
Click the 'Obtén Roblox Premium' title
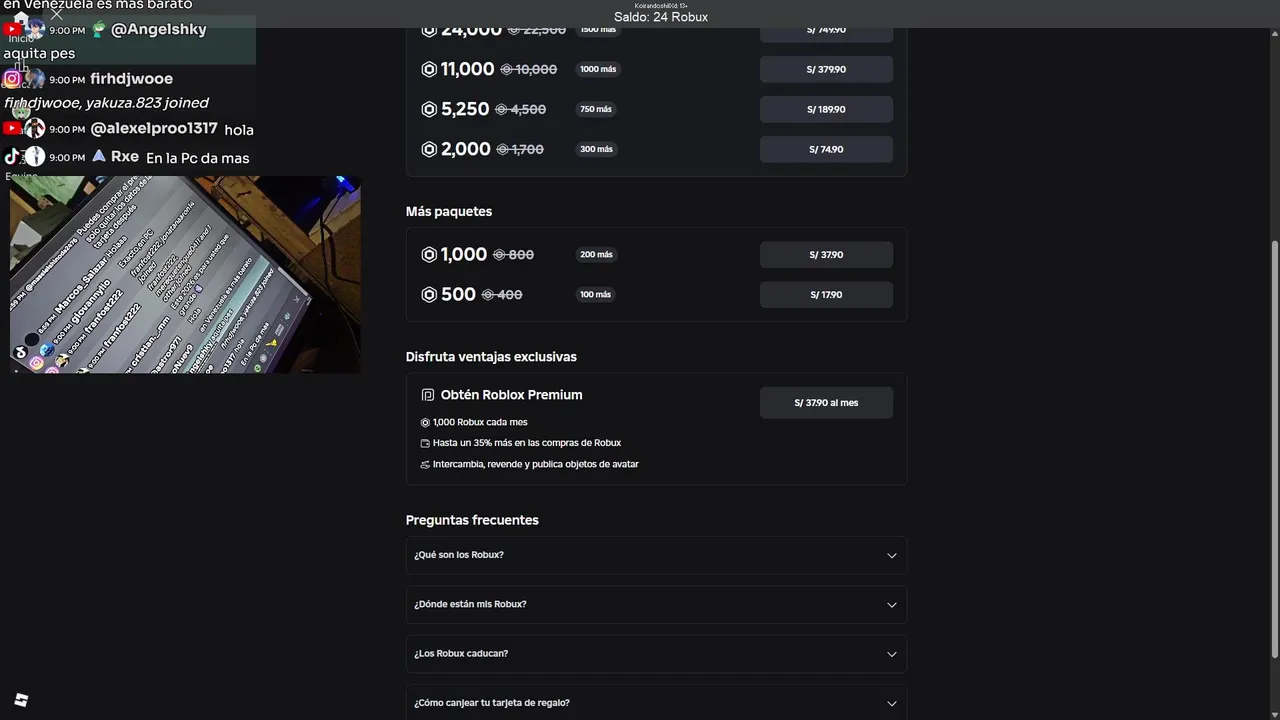511,395
